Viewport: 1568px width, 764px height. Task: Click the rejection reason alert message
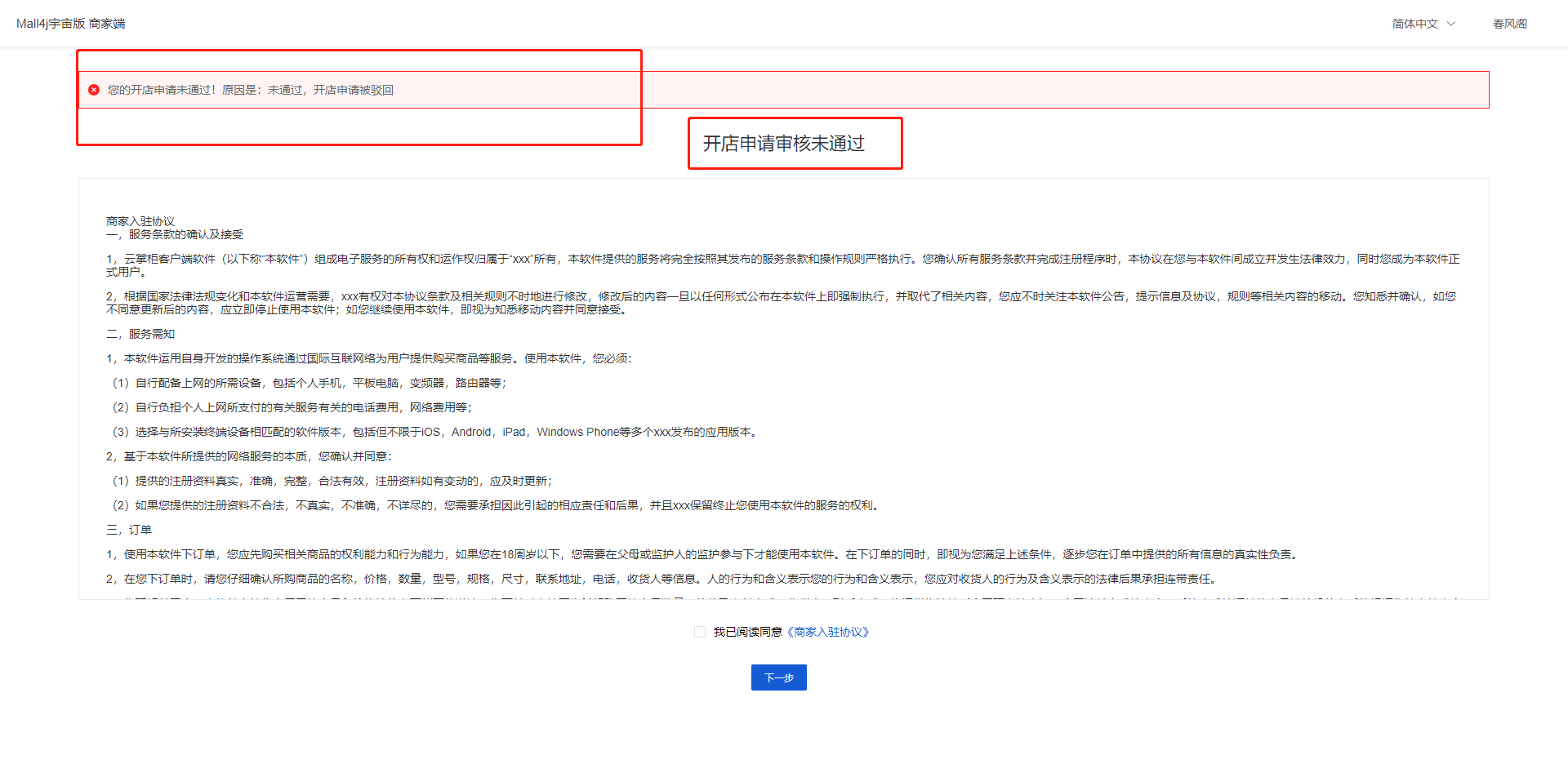(x=251, y=90)
